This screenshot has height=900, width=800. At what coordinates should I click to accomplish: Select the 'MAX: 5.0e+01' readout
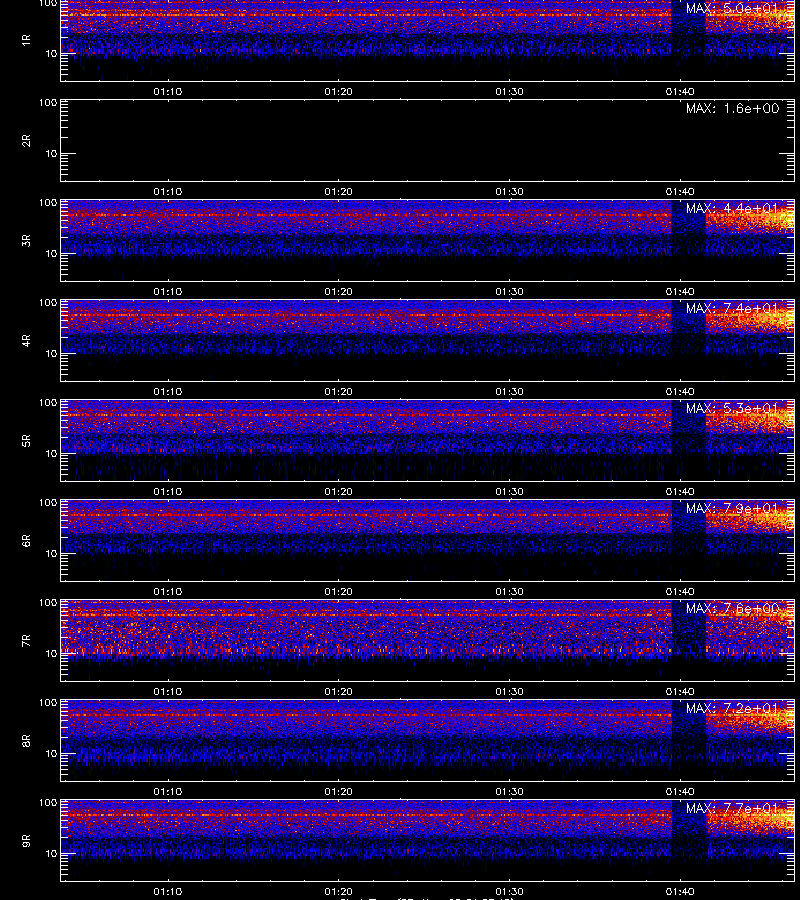pyautogui.click(x=732, y=9)
